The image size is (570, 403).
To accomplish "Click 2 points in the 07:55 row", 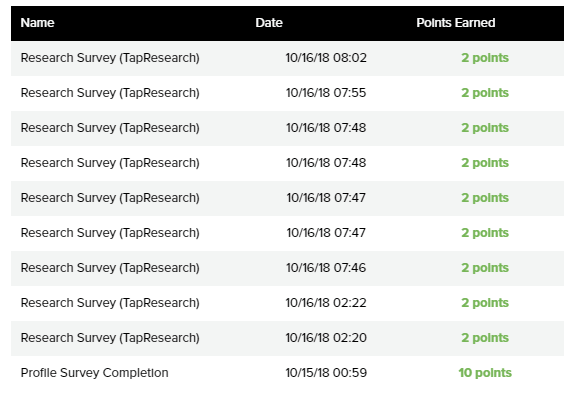I will [x=485, y=93].
